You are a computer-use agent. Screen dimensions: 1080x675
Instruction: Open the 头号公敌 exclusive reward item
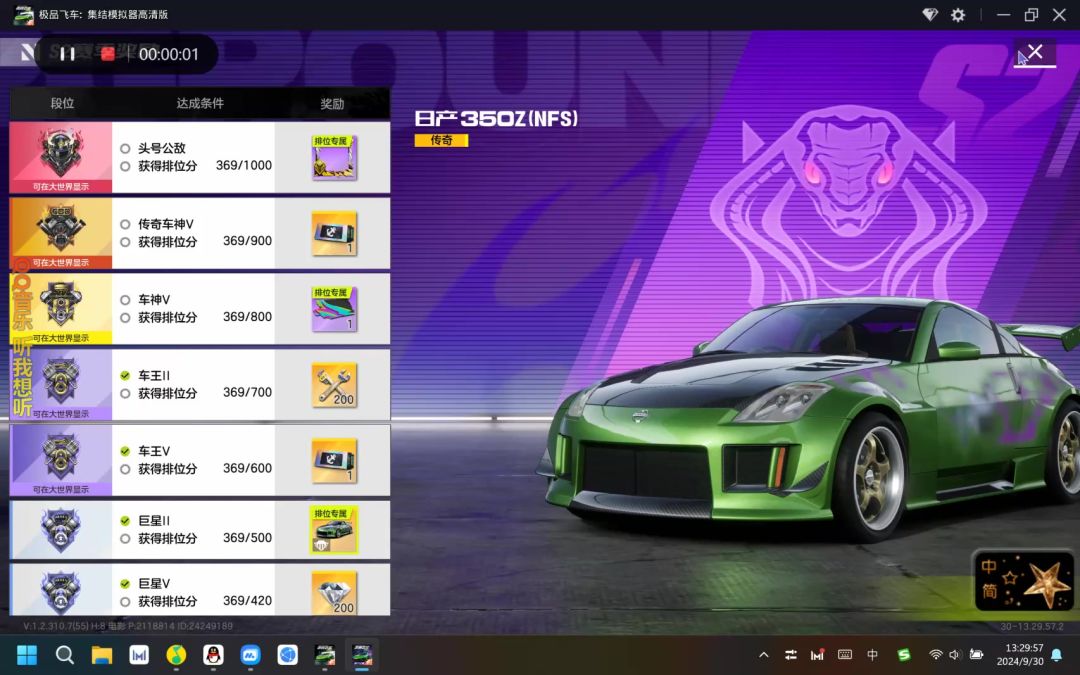point(334,158)
